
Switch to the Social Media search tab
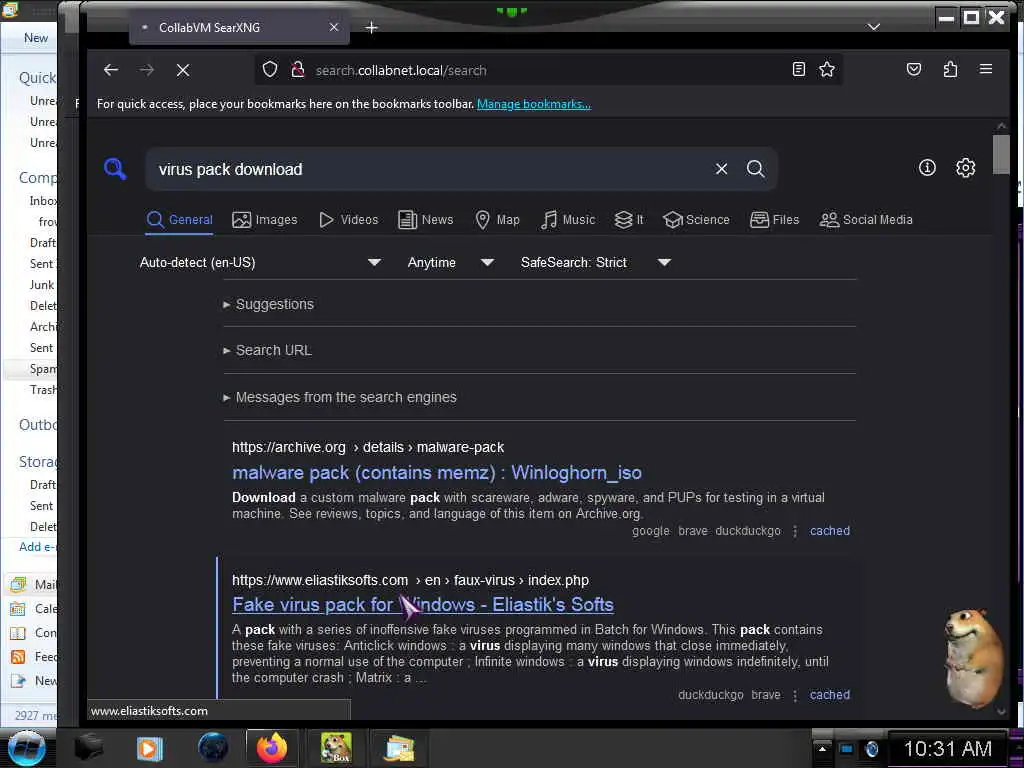866,220
